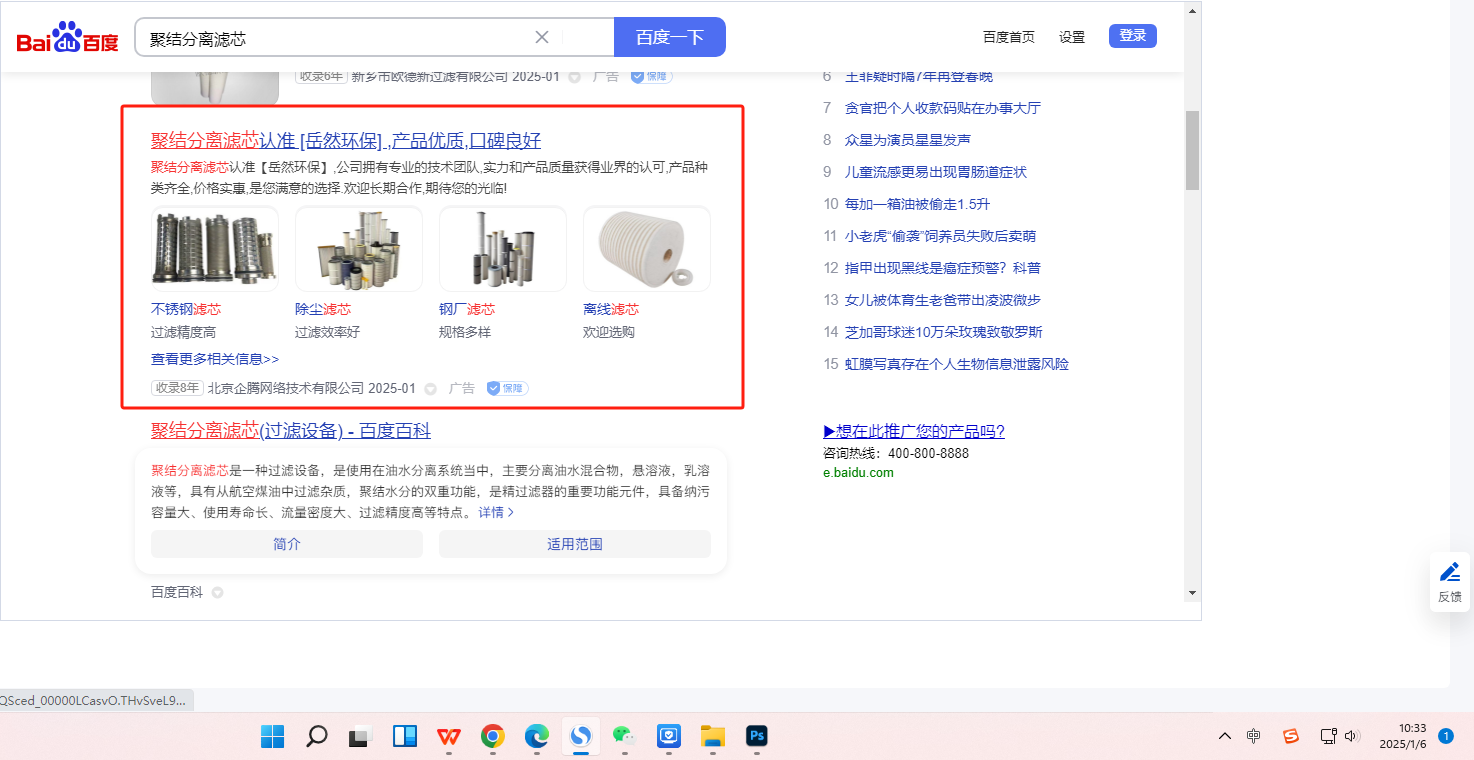Toggle the Chinese IME mode indicator 中
Screen dimensions: 1474x760
1254,736
